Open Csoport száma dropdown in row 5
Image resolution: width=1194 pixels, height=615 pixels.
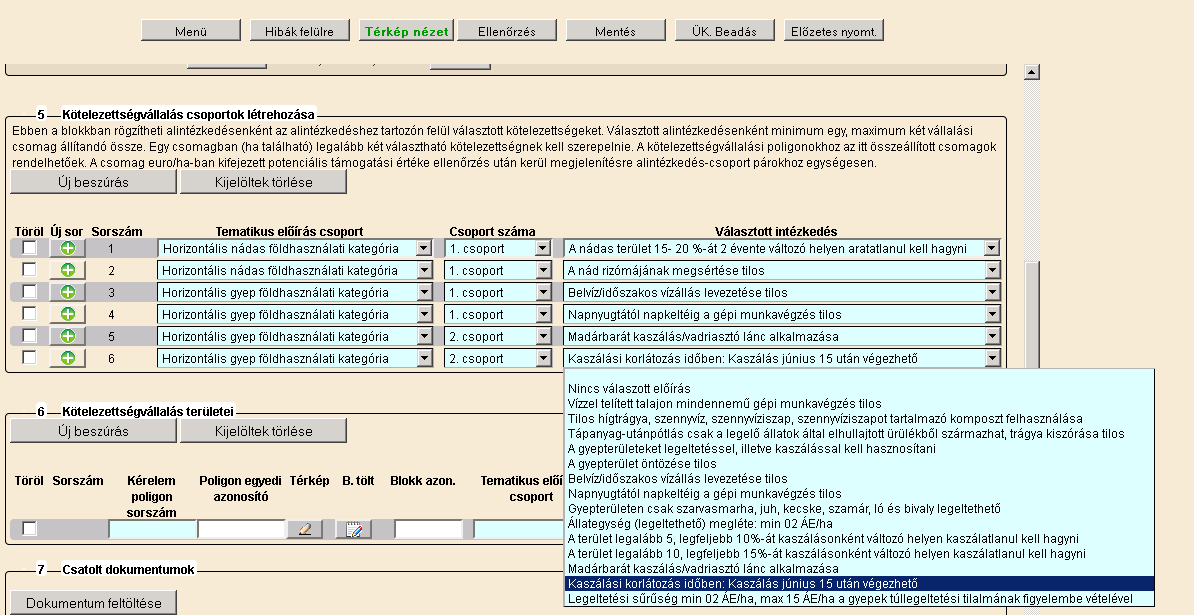point(497,336)
